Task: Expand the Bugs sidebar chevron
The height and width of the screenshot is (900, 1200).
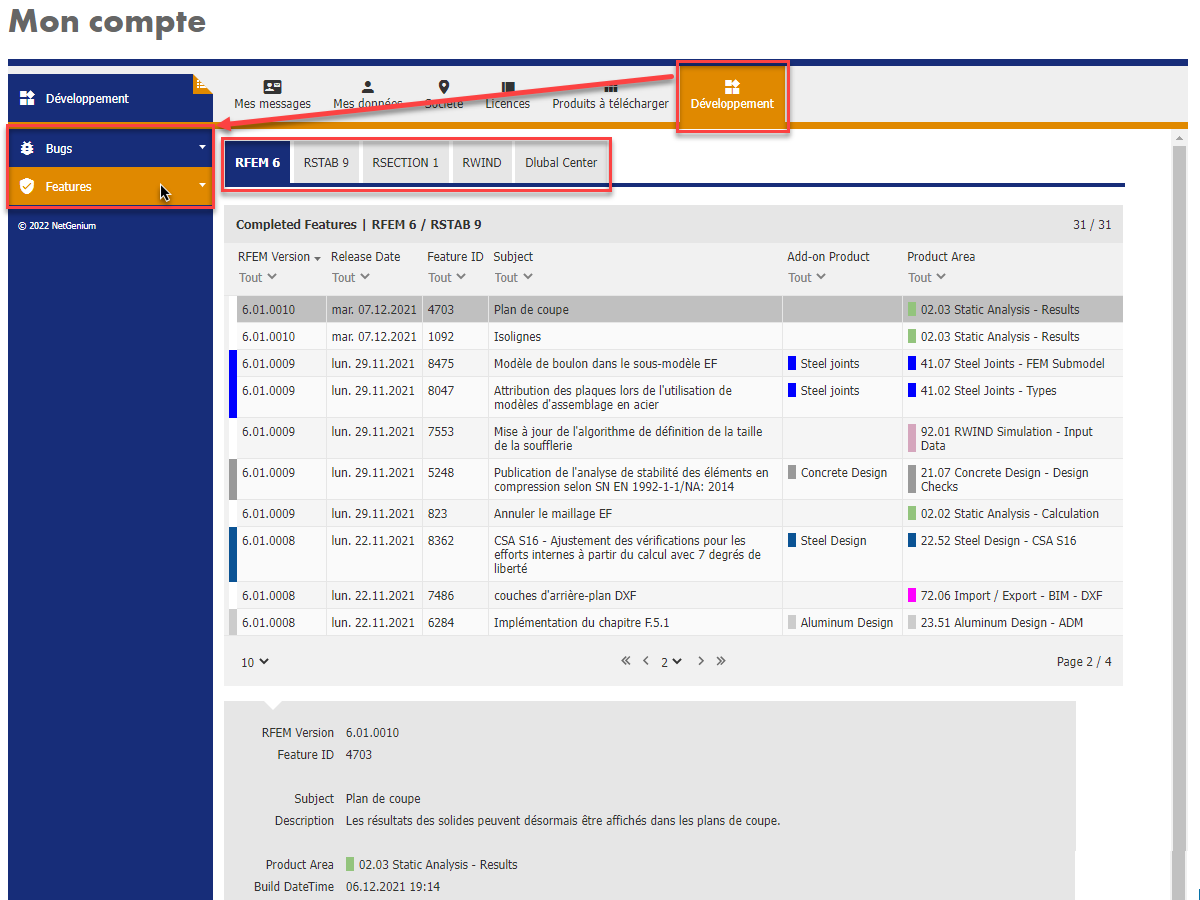Action: (x=202, y=147)
